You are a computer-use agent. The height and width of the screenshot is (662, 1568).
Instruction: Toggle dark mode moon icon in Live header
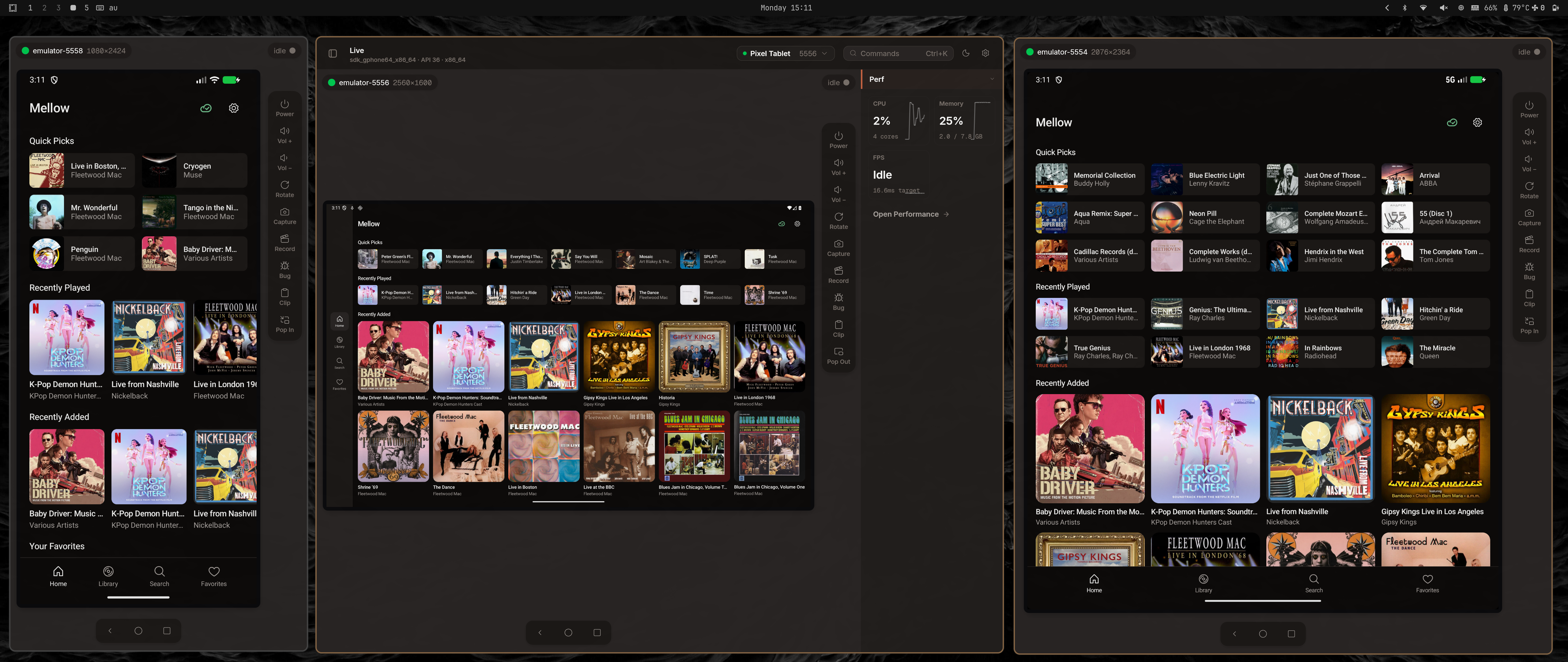coord(965,53)
